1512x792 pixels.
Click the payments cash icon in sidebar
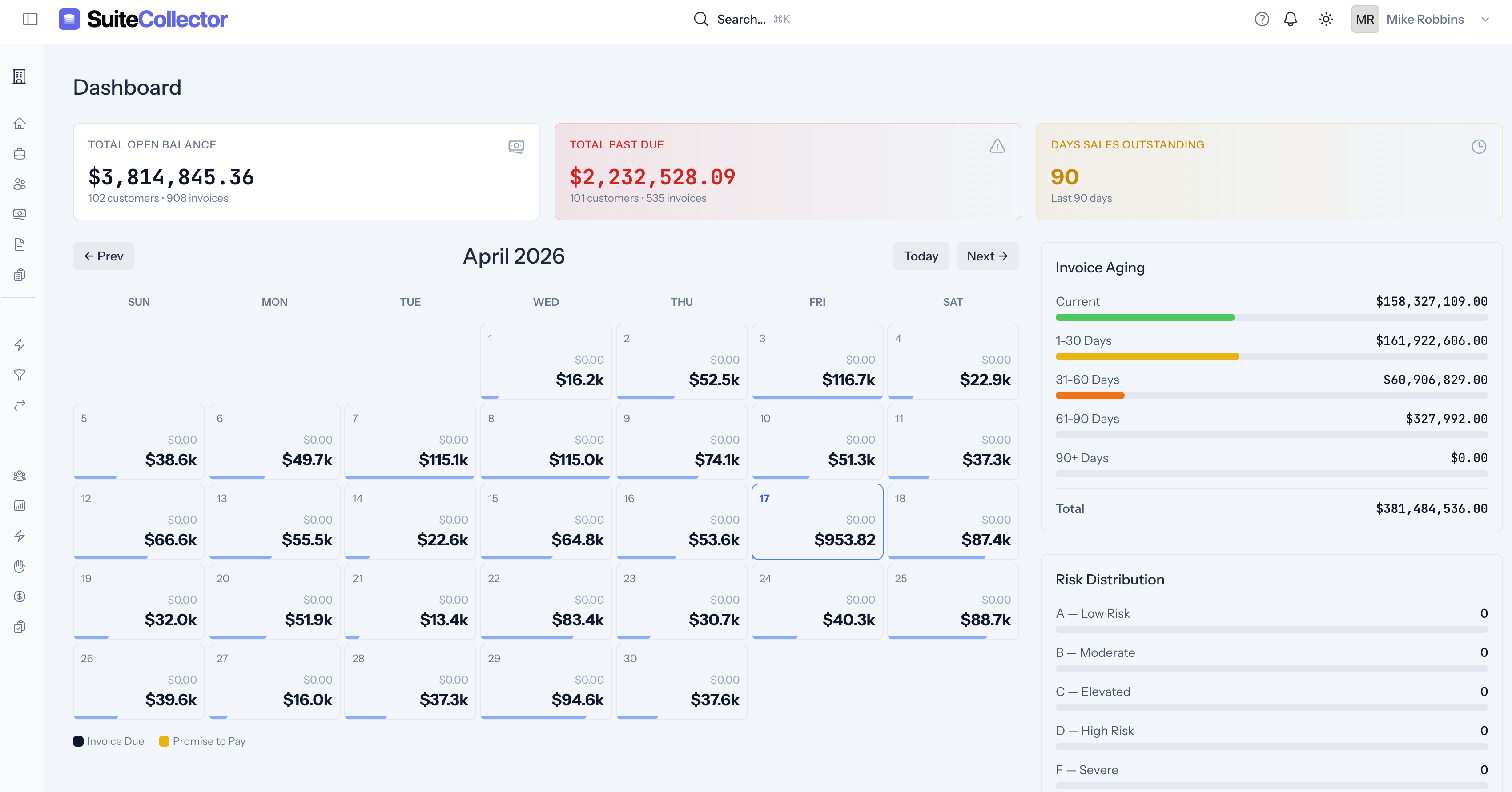click(x=20, y=214)
